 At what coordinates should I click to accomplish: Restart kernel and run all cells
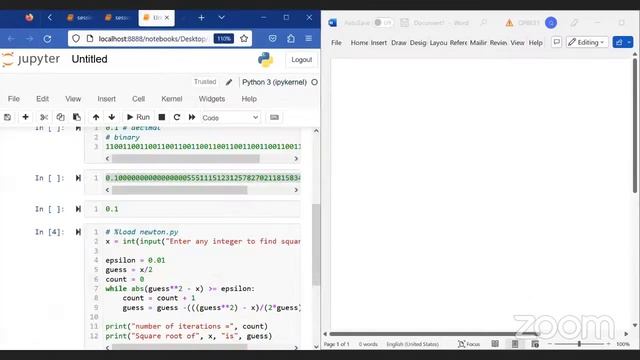tap(192, 118)
